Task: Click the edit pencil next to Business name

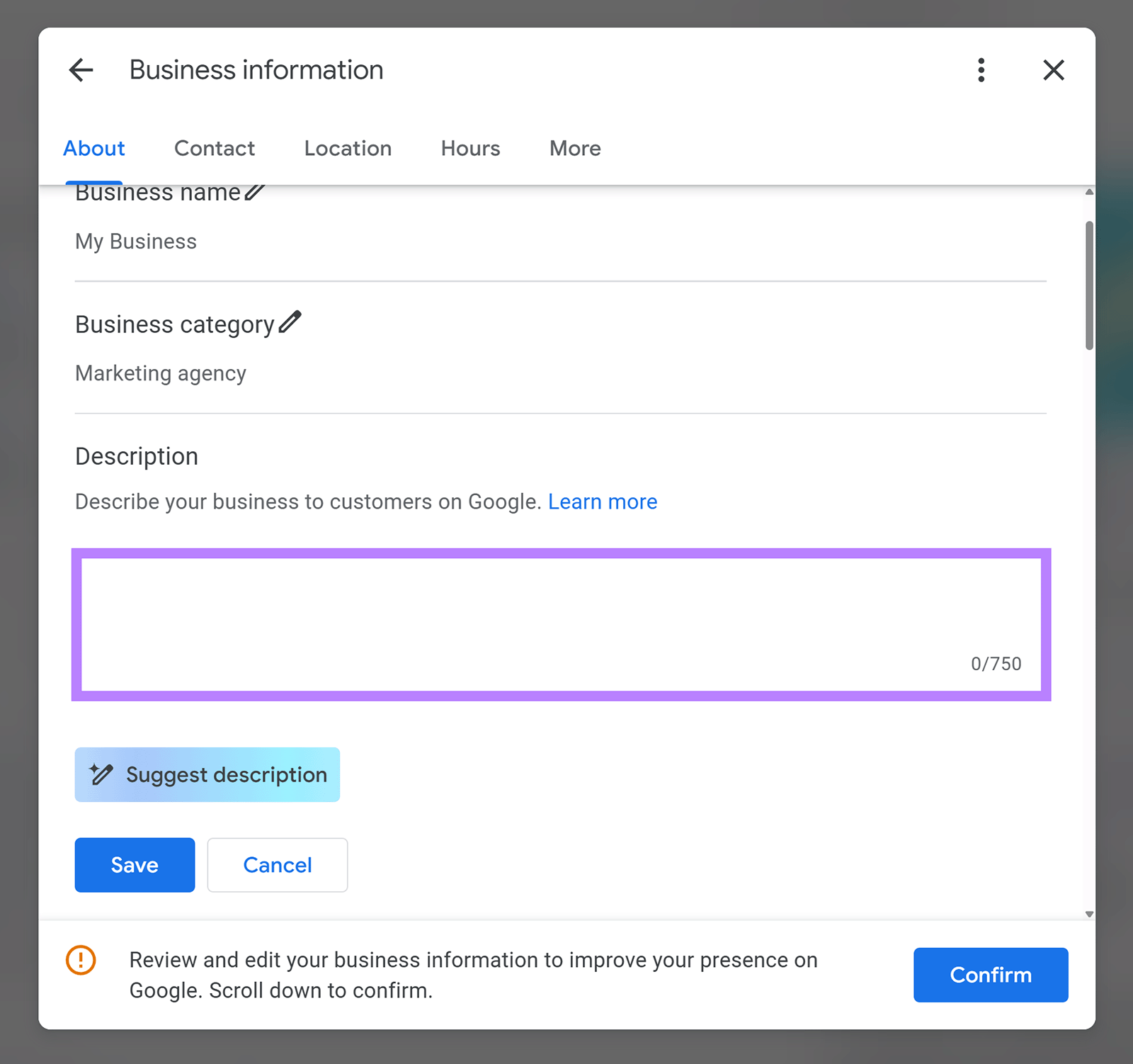Action: [253, 192]
